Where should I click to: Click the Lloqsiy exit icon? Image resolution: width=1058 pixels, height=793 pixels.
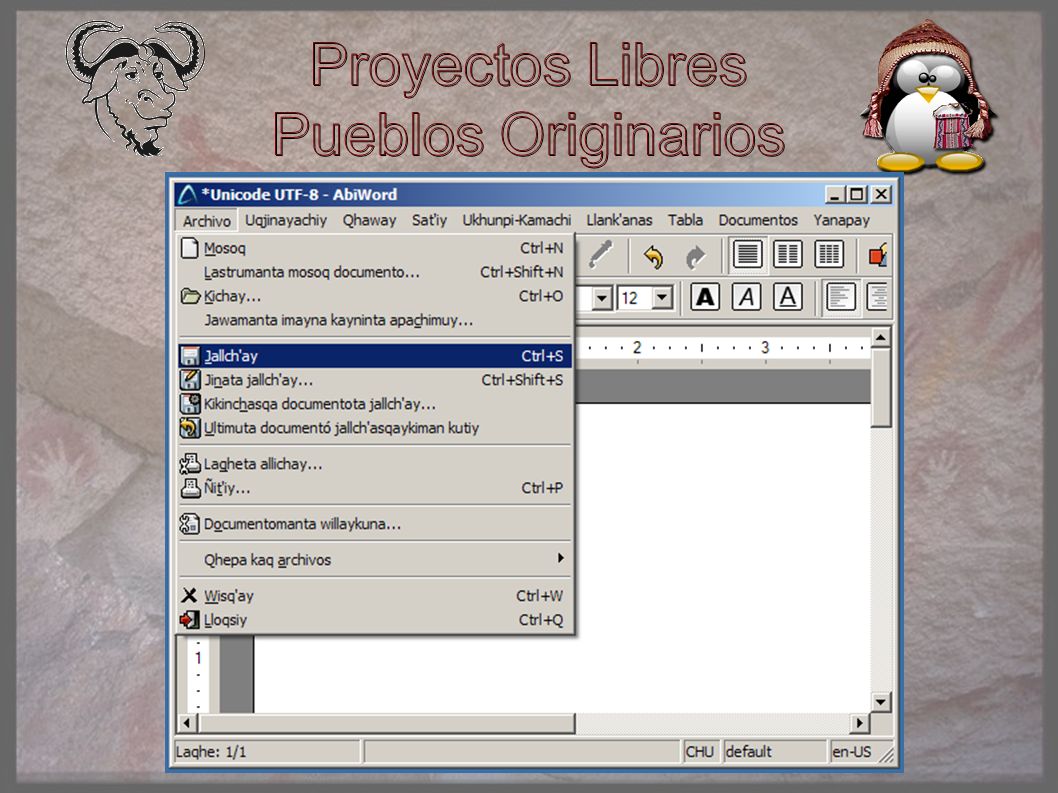coord(190,620)
